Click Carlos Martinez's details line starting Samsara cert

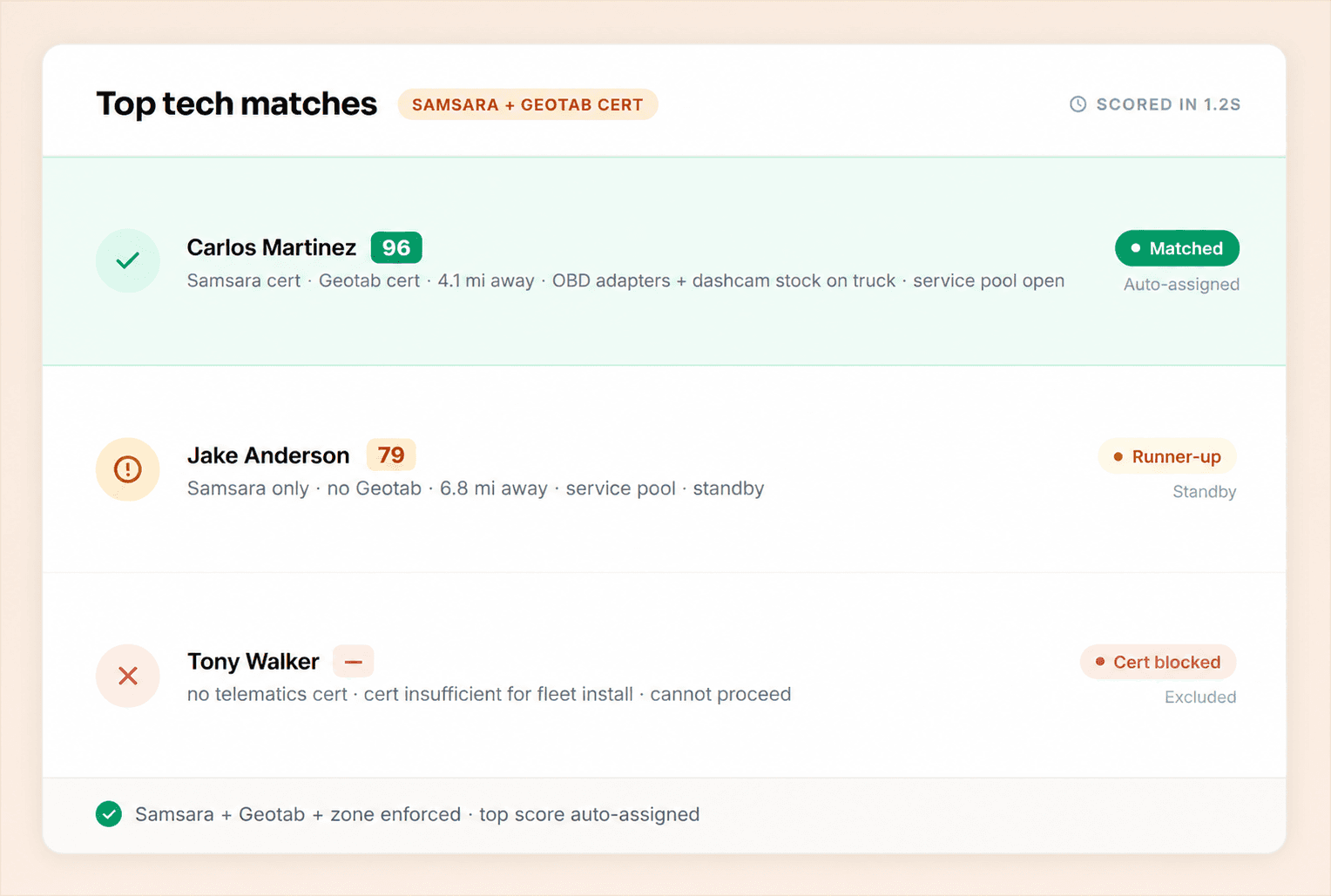point(625,280)
